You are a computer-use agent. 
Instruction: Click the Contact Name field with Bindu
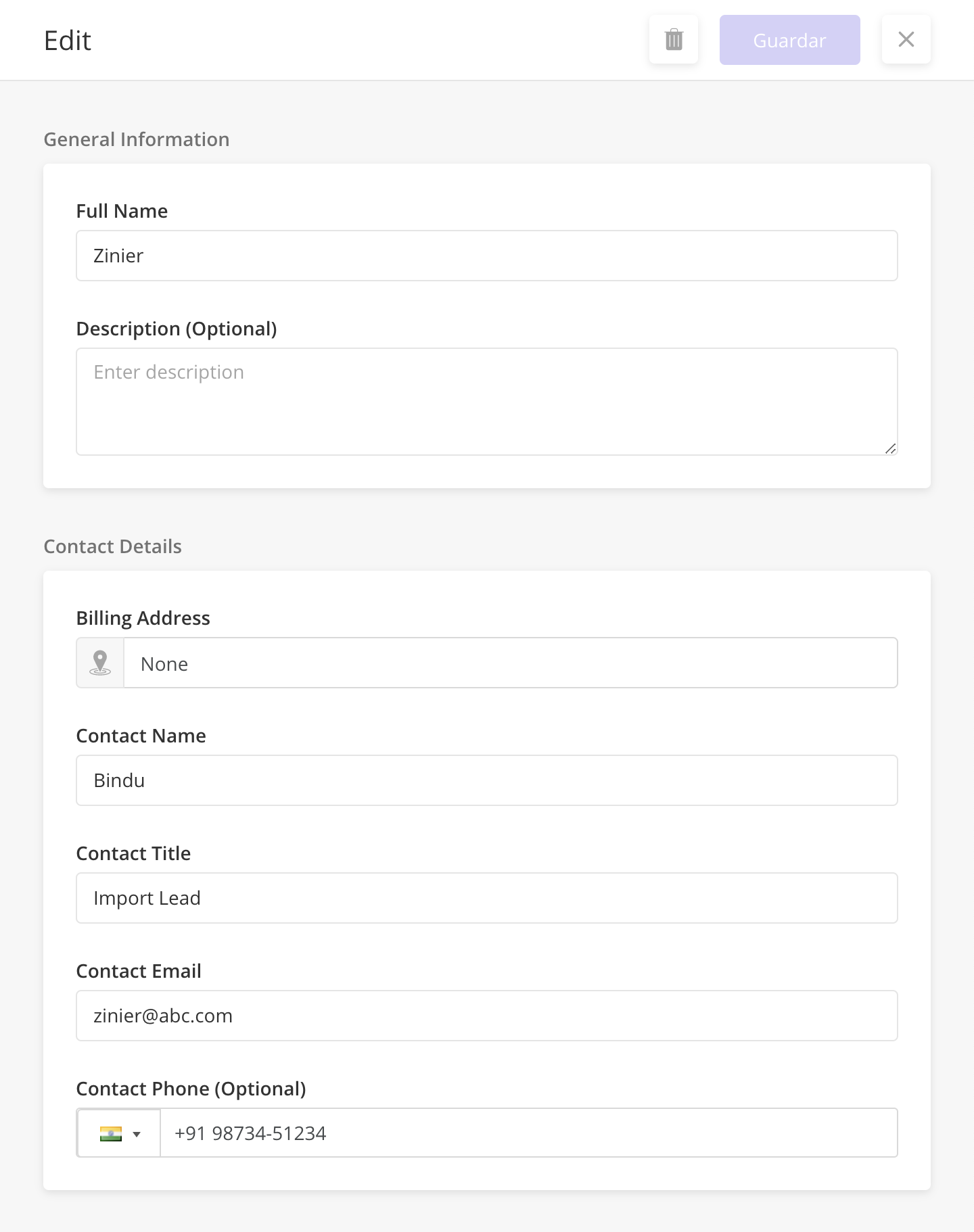click(487, 780)
